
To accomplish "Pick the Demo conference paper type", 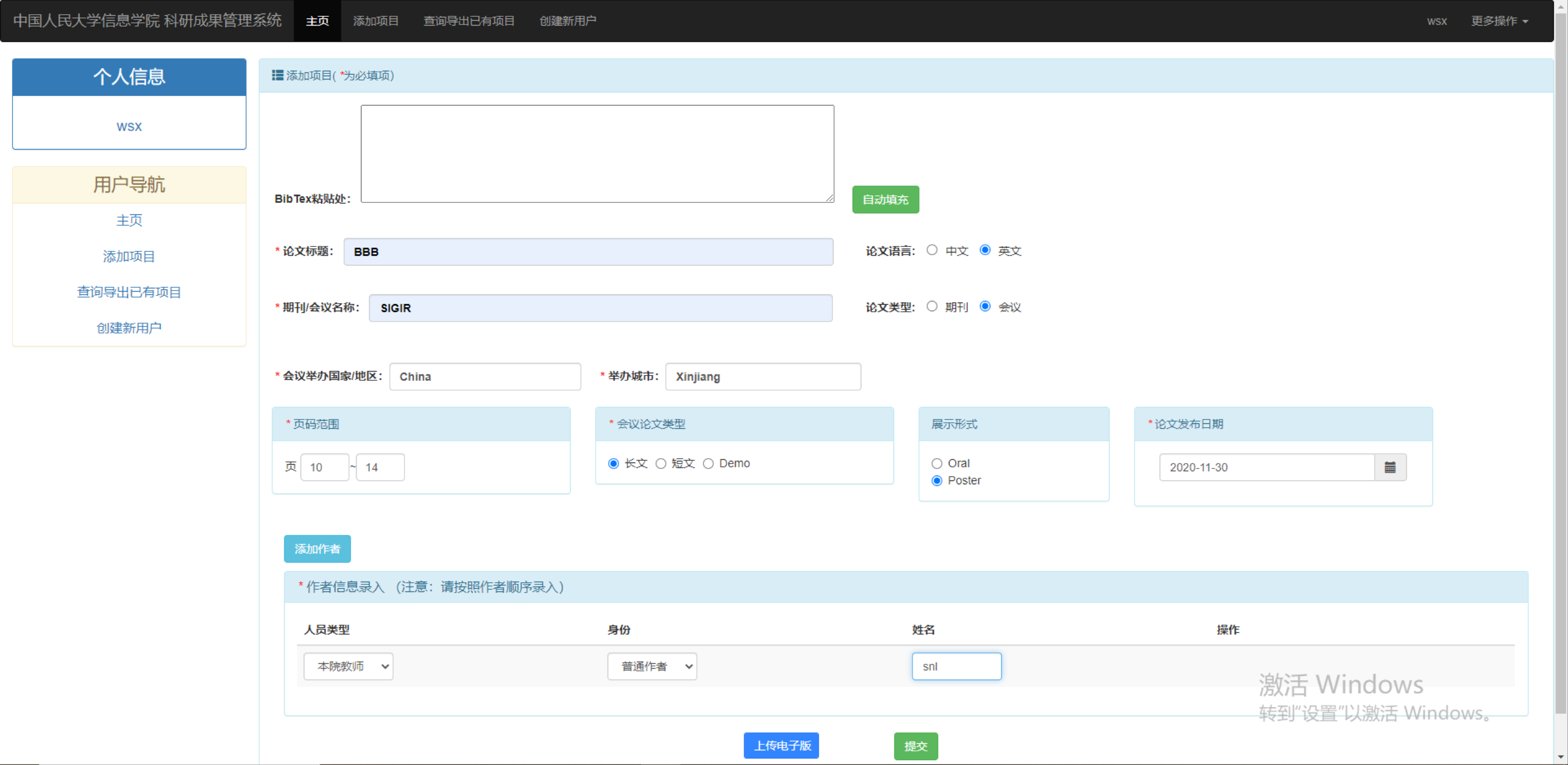I will 708,464.
